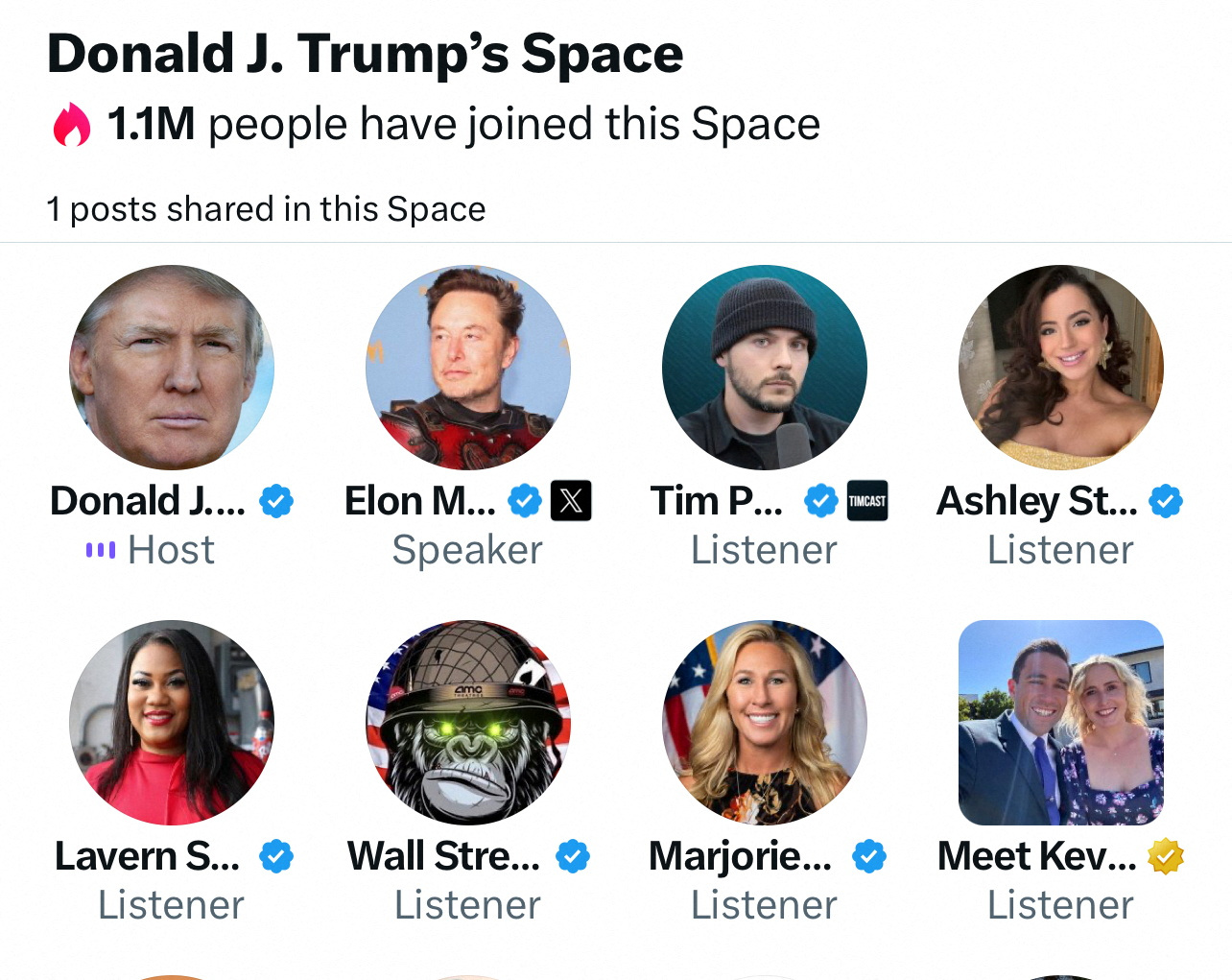The image size is (1232, 980).
Task: Open the Speaker's avatar in red armor
Action: pyautogui.click(x=468, y=368)
